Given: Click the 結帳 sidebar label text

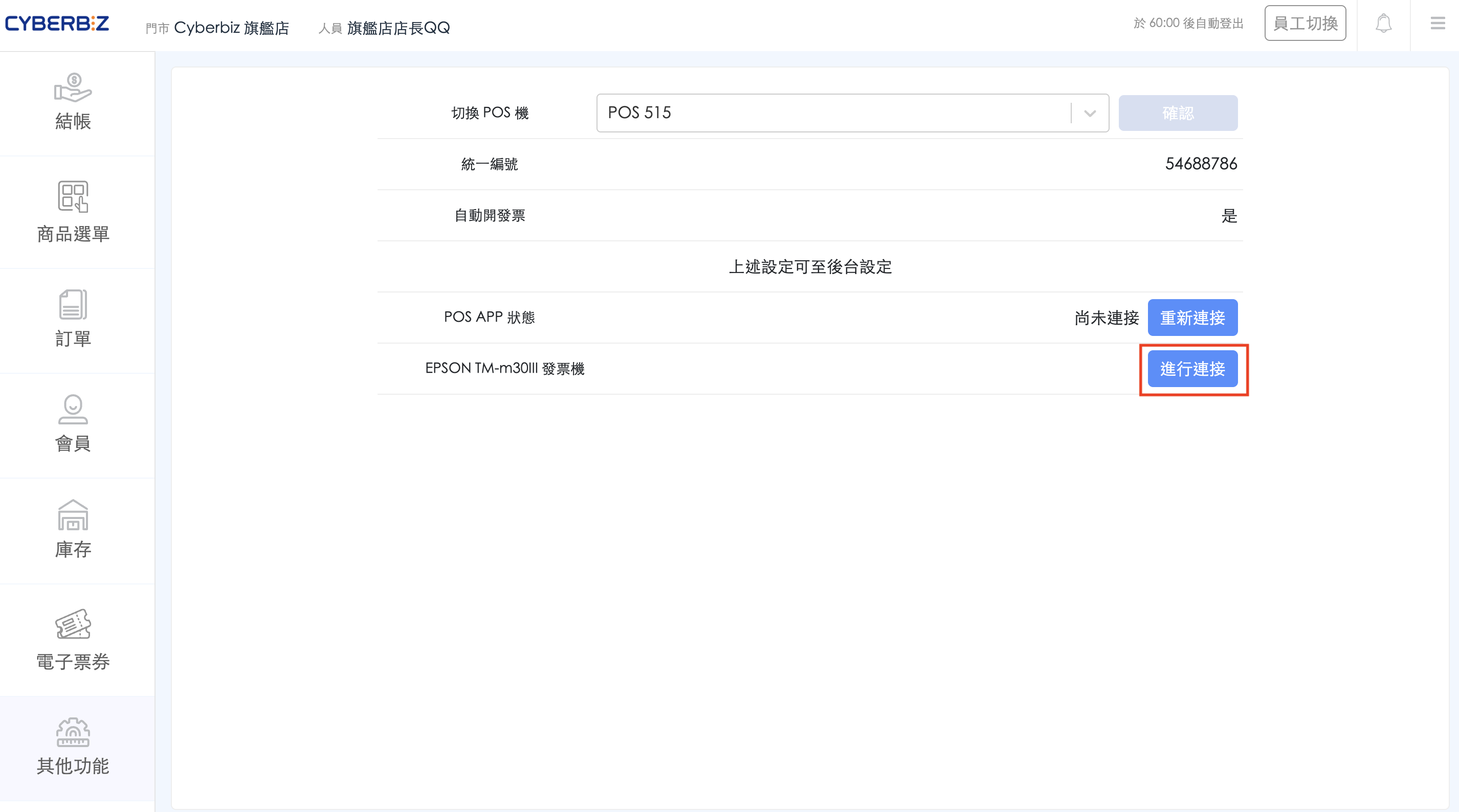Looking at the screenshot, I should pyautogui.click(x=73, y=121).
